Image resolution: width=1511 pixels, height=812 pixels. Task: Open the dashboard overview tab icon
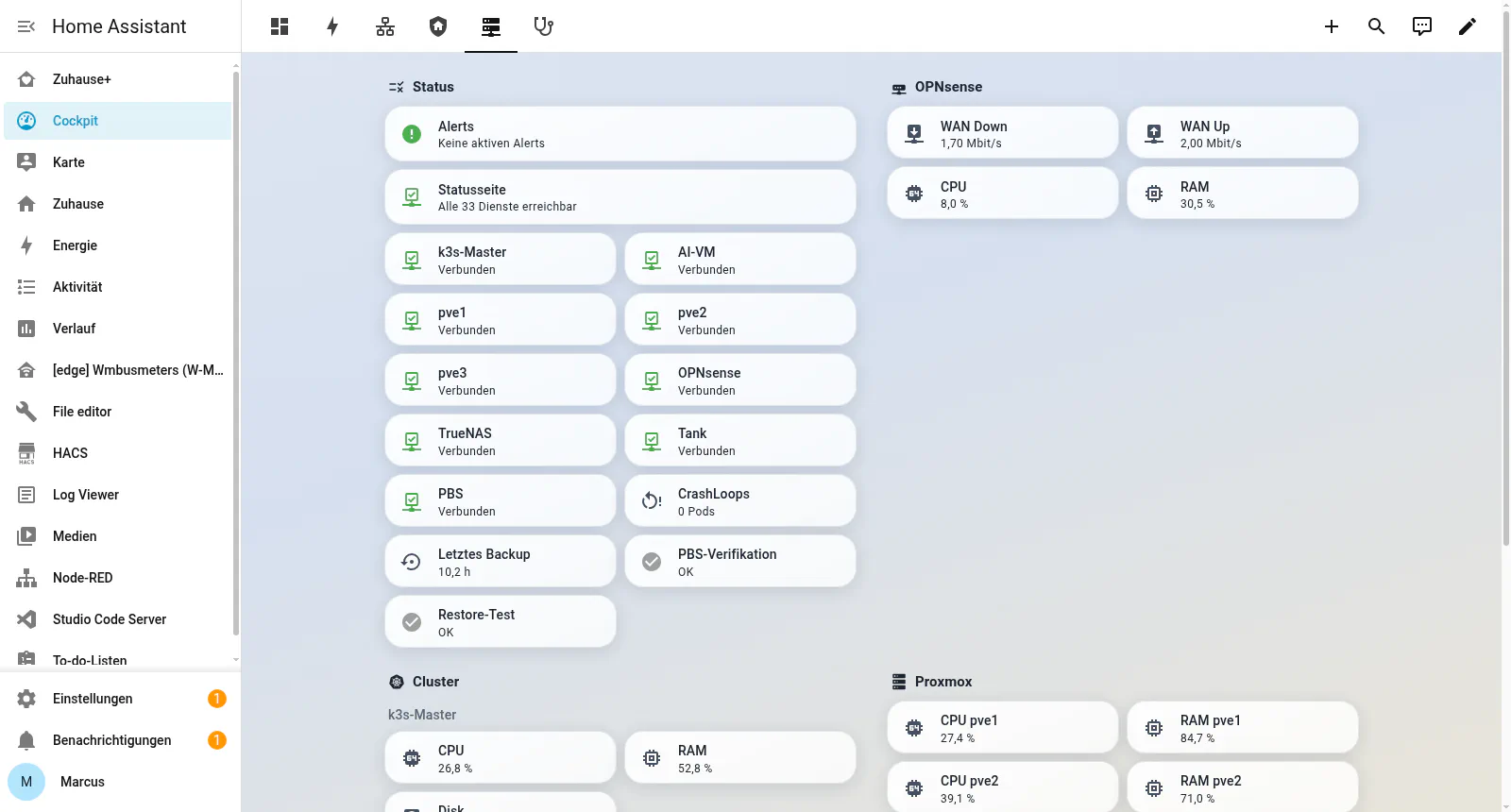(x=280, y=26)
